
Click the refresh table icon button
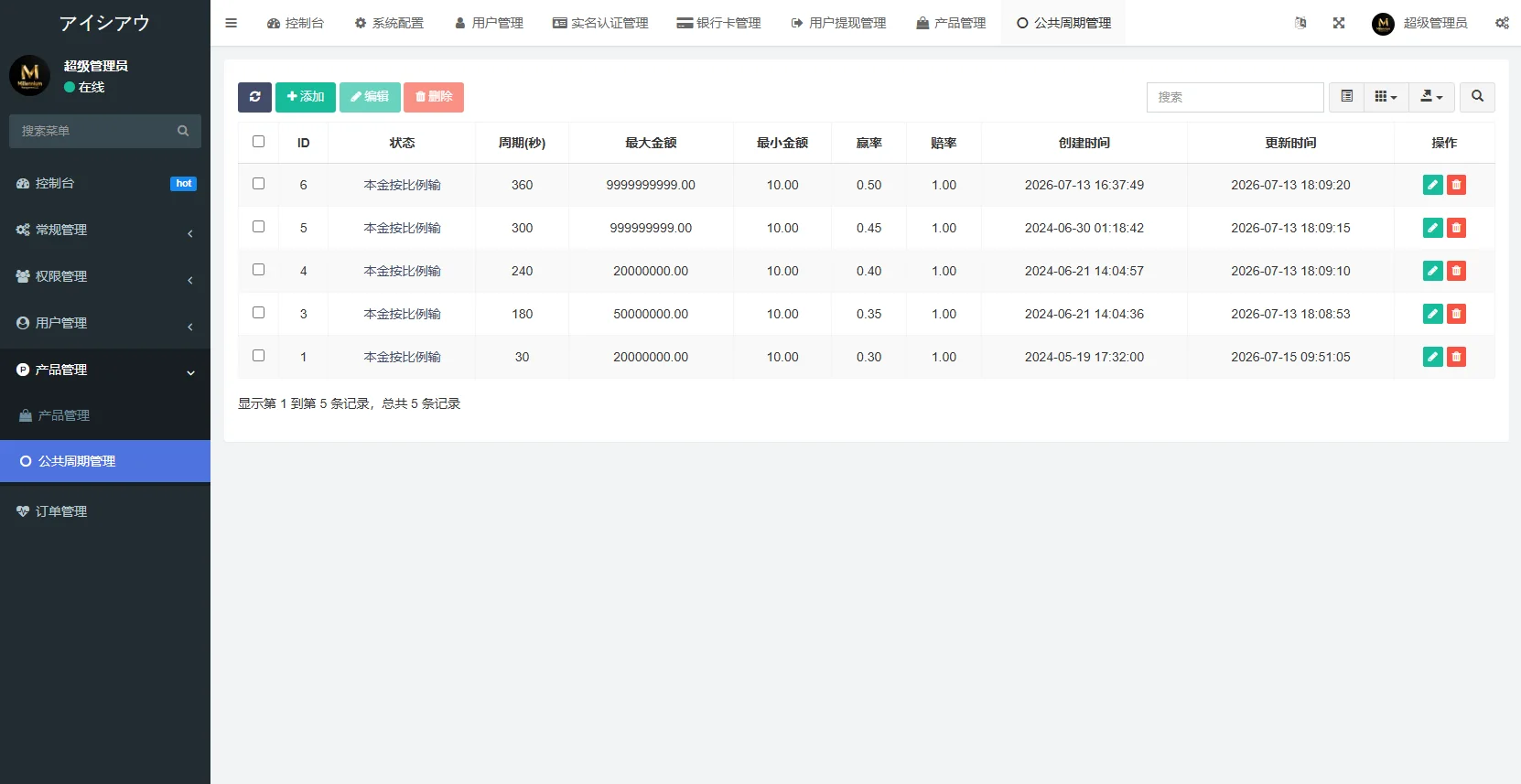(254, 97)
